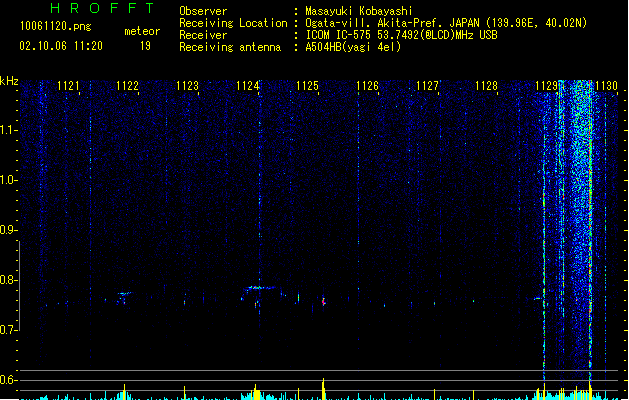Click the 0.6 frequency axis label
Screen dimensions: 629x400
[x=8, y=380]
